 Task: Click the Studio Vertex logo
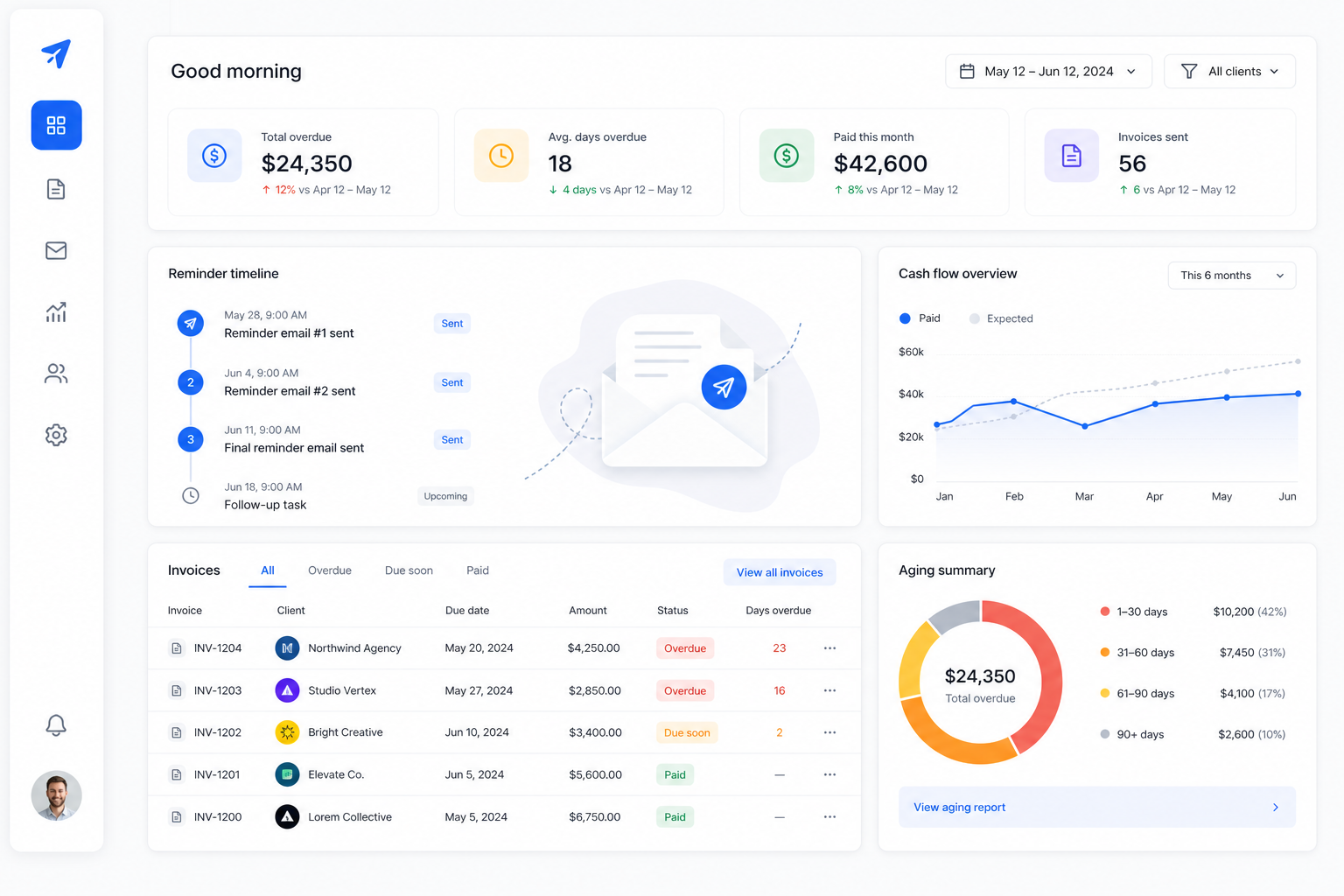point(287,690)
